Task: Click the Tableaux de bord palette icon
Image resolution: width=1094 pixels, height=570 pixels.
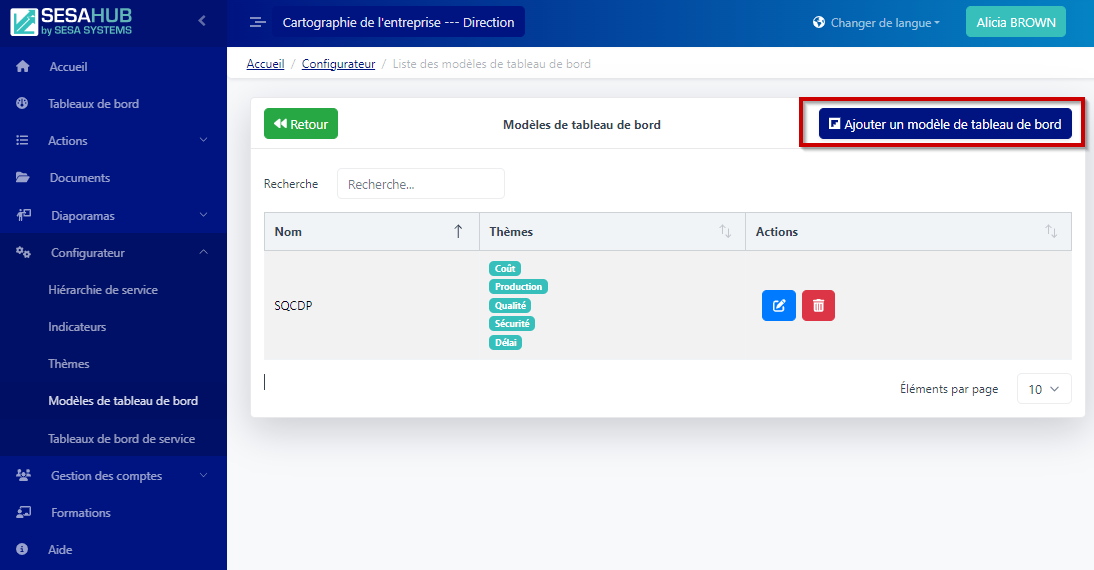Action: coord(22,103)
